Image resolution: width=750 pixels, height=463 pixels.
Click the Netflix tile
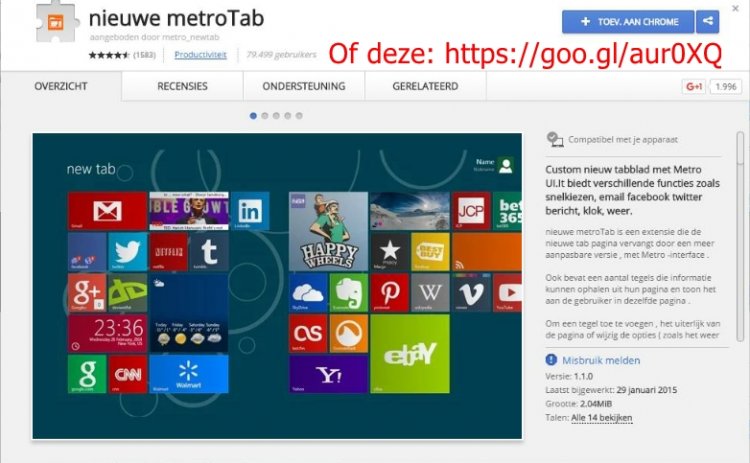pyautogui.click(x=168, y=252)
